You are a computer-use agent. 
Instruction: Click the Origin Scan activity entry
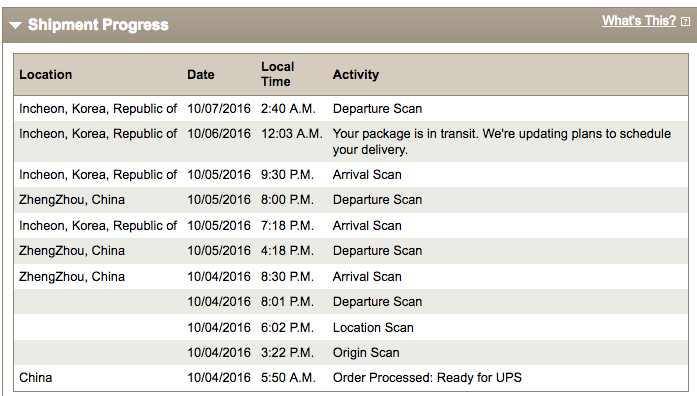(366, 353)
